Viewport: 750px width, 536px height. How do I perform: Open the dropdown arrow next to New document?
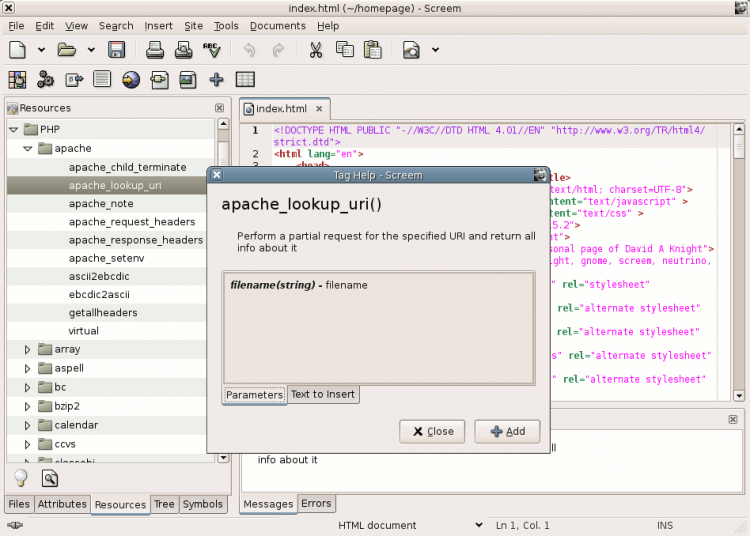point(41,49)
